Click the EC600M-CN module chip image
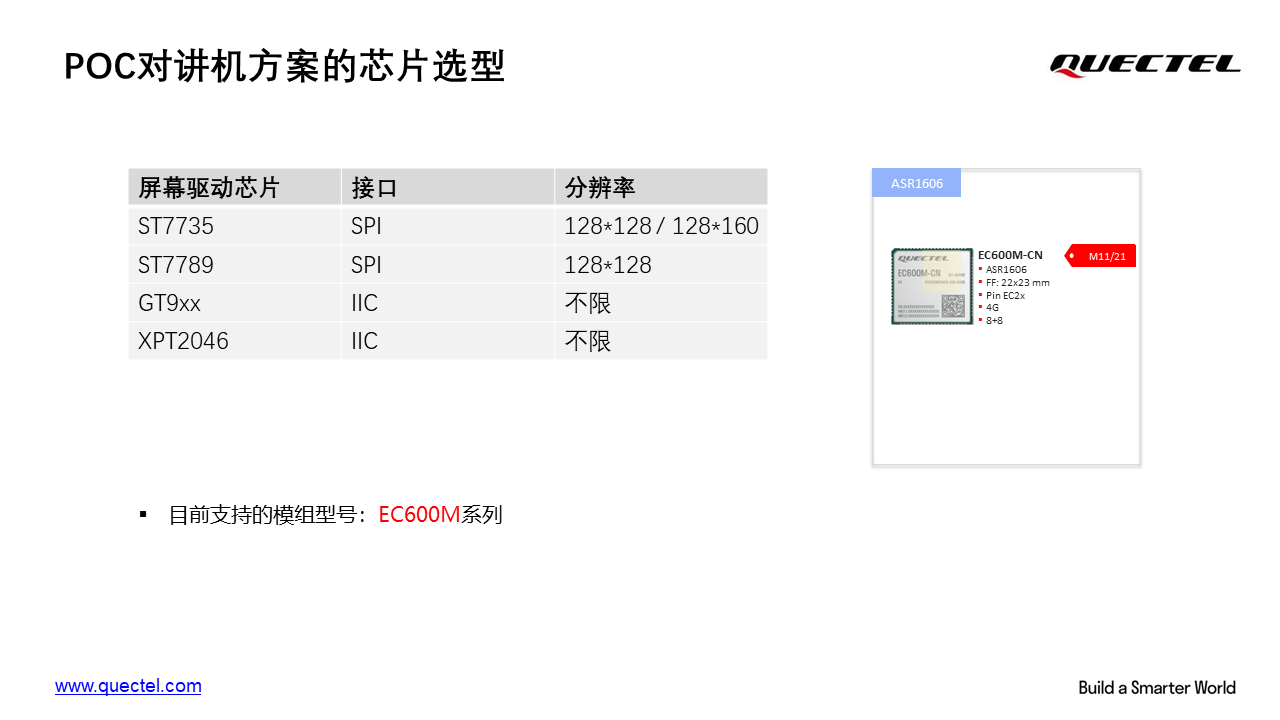The width and height of the screenshot is (1280, 720). click(932, 286)
